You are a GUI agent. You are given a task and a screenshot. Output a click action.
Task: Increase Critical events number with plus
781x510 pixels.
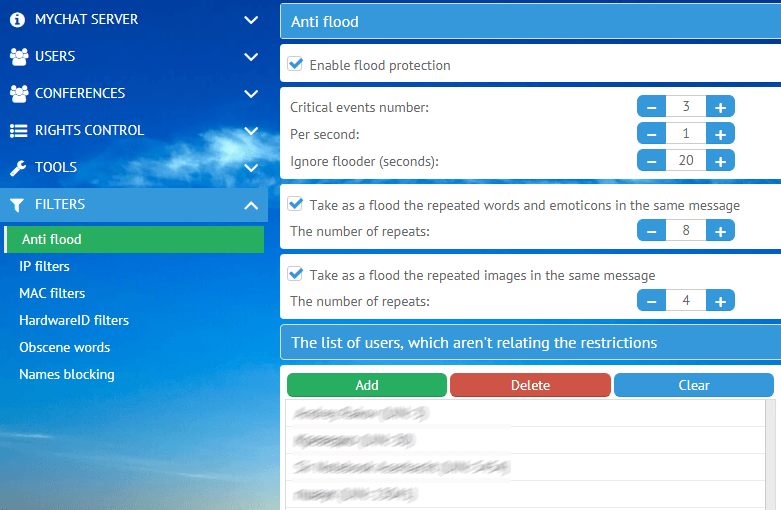point(720,107)
